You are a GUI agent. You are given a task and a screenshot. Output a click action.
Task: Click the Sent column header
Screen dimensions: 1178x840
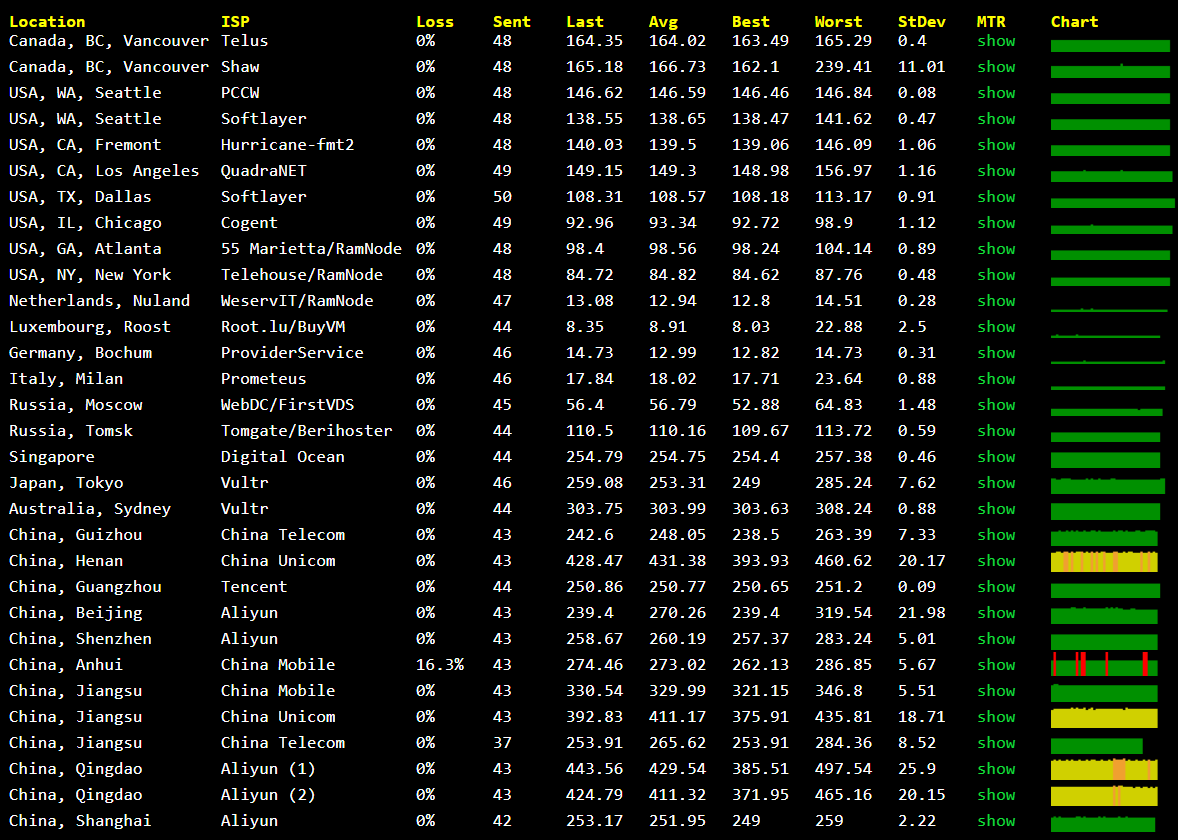[512, 22]
